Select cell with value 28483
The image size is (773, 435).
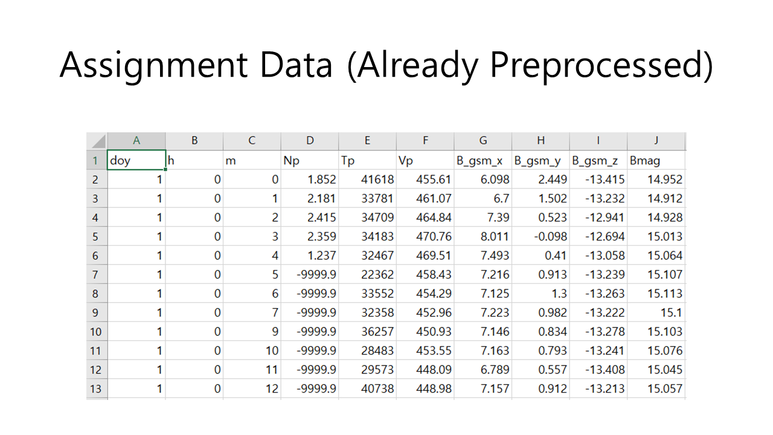coord(367,351)
